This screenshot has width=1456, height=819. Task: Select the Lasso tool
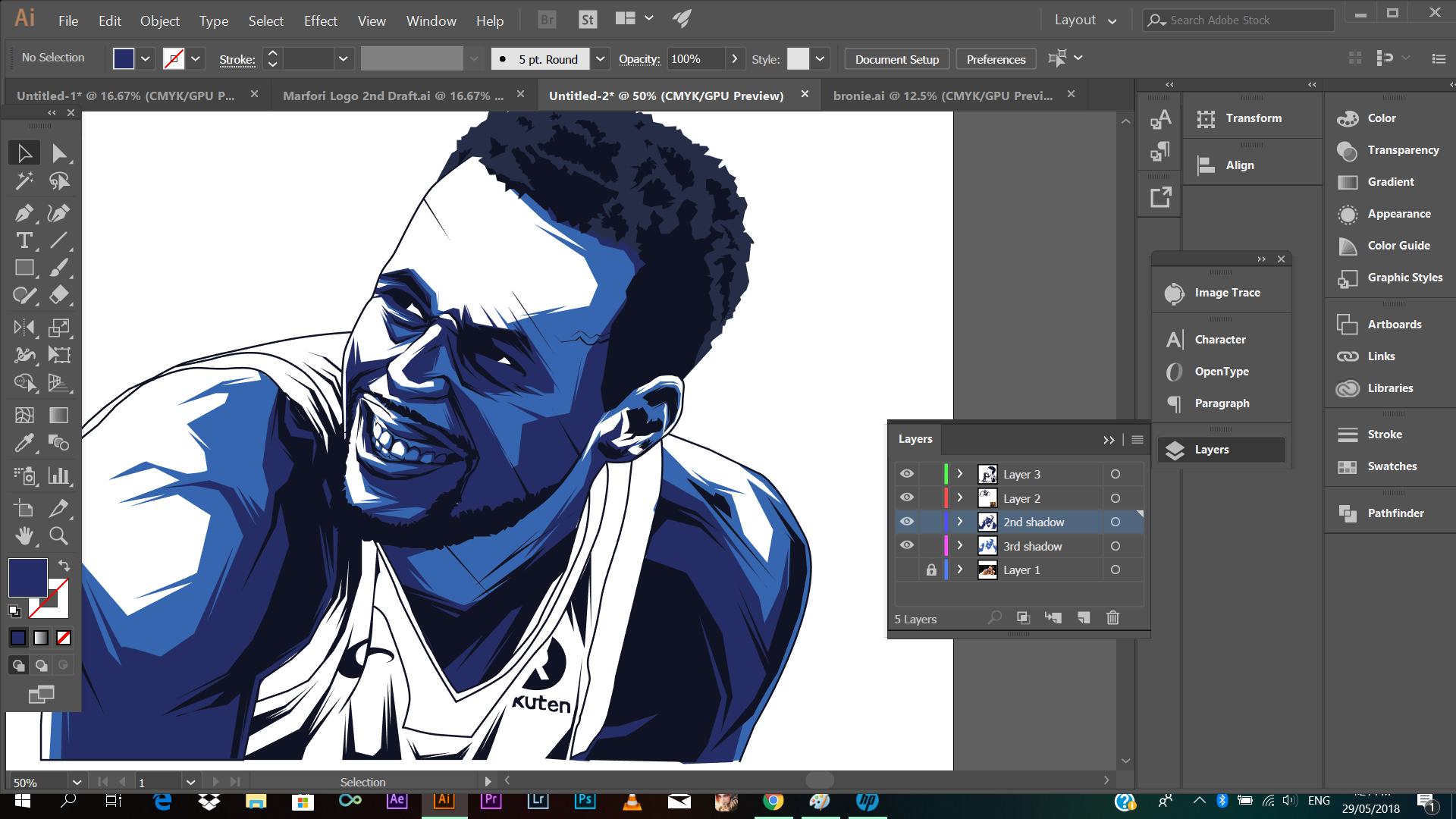[59, 181]
